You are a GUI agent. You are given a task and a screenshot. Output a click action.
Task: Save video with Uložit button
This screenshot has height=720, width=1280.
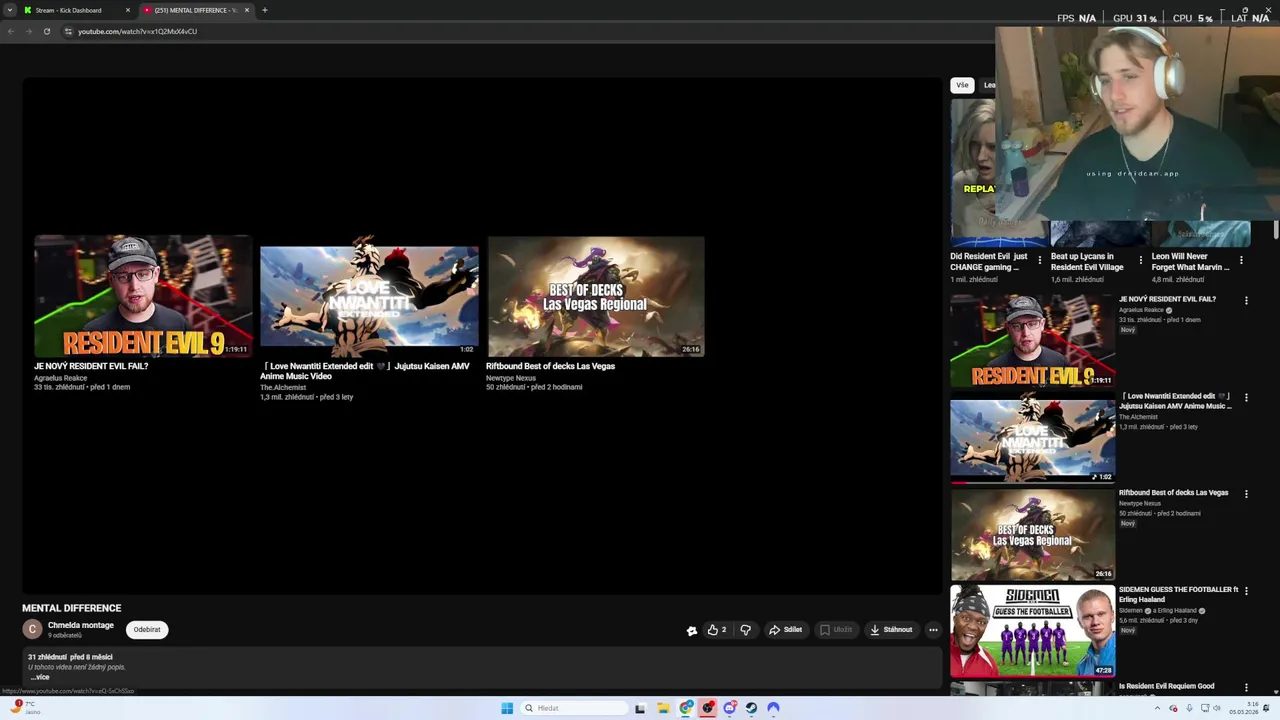[x=836, y=630]
